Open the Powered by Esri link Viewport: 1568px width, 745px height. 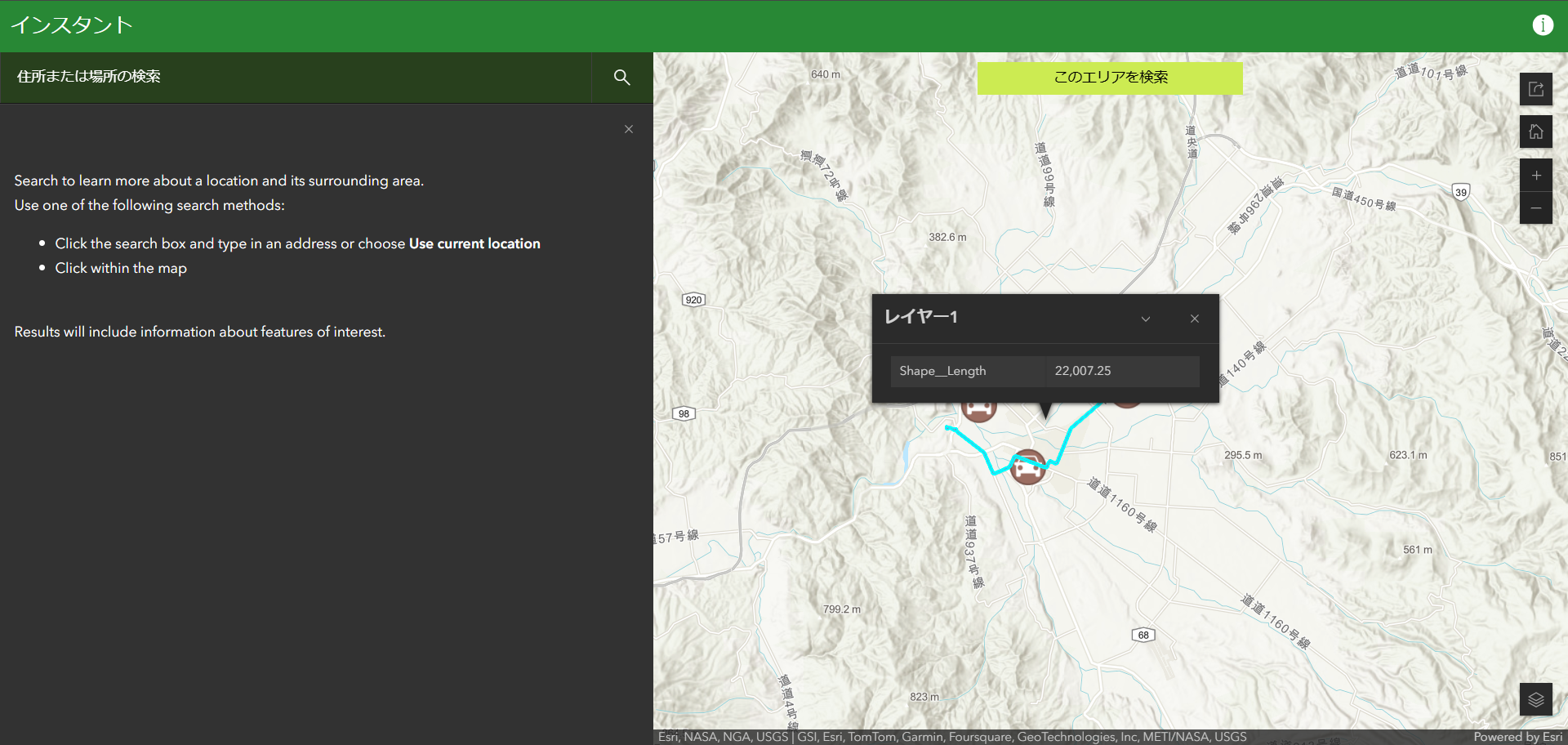pos(1520,736)
